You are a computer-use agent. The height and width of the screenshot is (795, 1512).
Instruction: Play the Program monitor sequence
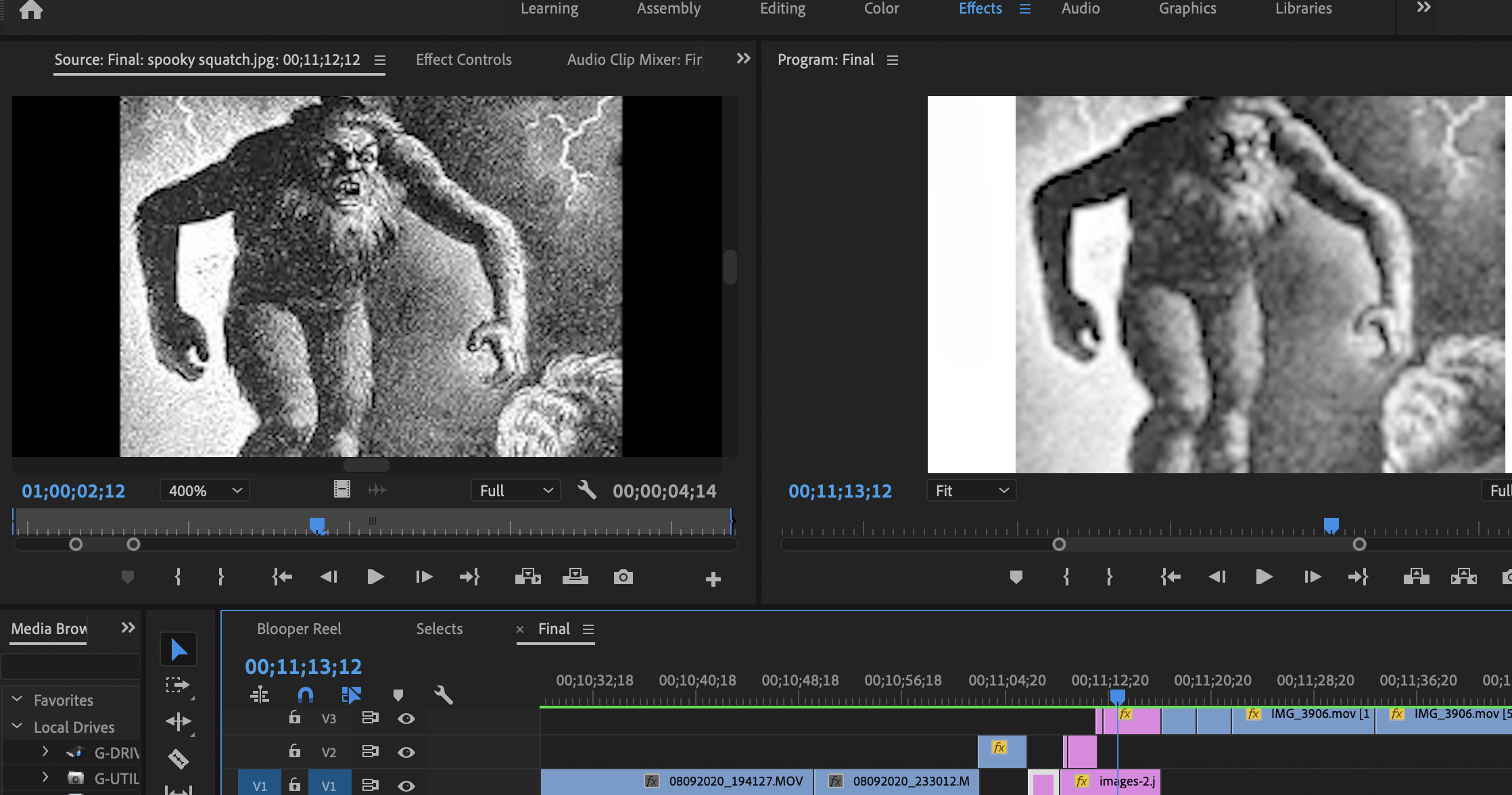[1263, 577]
